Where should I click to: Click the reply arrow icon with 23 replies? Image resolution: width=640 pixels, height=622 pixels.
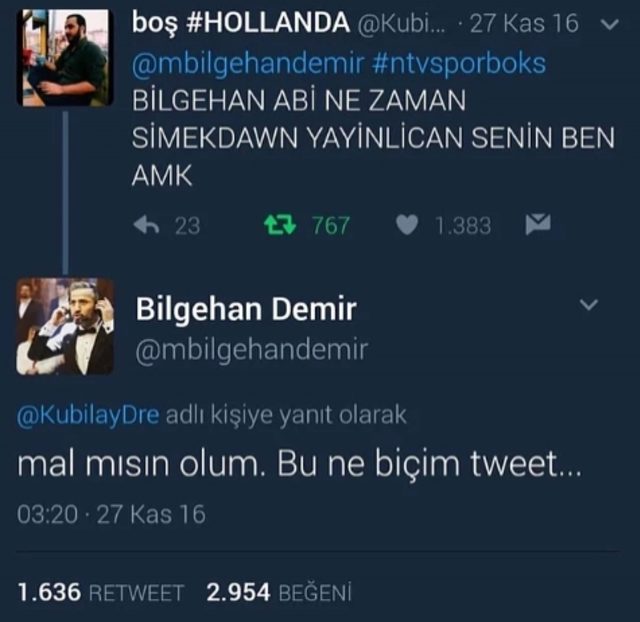pos(146,225)
